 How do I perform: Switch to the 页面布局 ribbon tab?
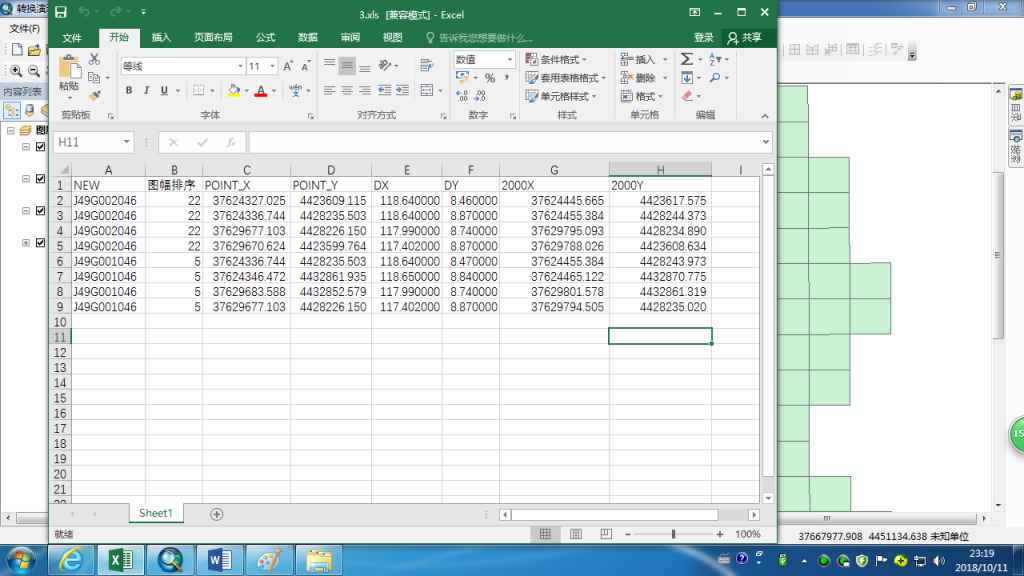click(213, 38)
